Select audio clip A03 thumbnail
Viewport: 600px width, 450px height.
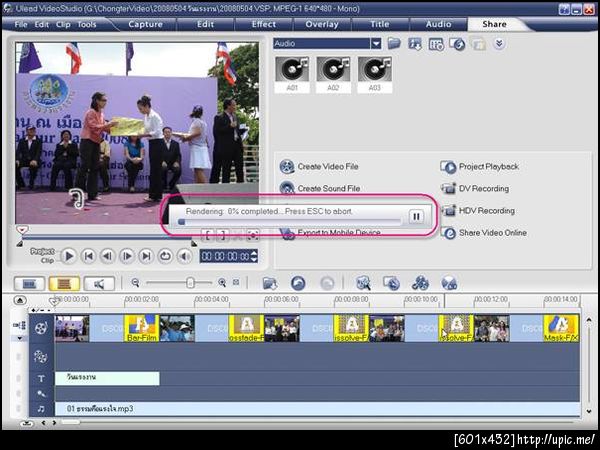[x=375, y=74]
